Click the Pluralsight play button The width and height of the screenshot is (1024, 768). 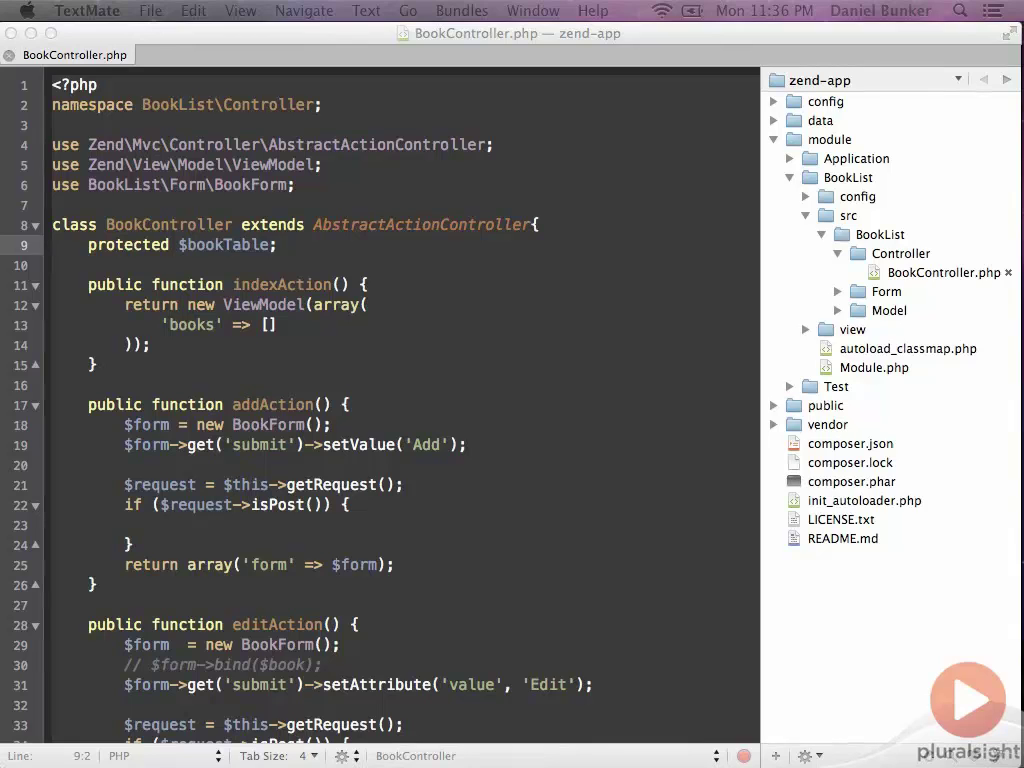coord(968,701)
